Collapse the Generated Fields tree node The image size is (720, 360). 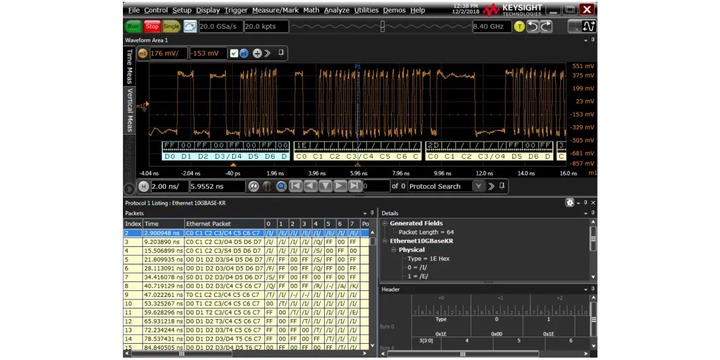point(384,223)
